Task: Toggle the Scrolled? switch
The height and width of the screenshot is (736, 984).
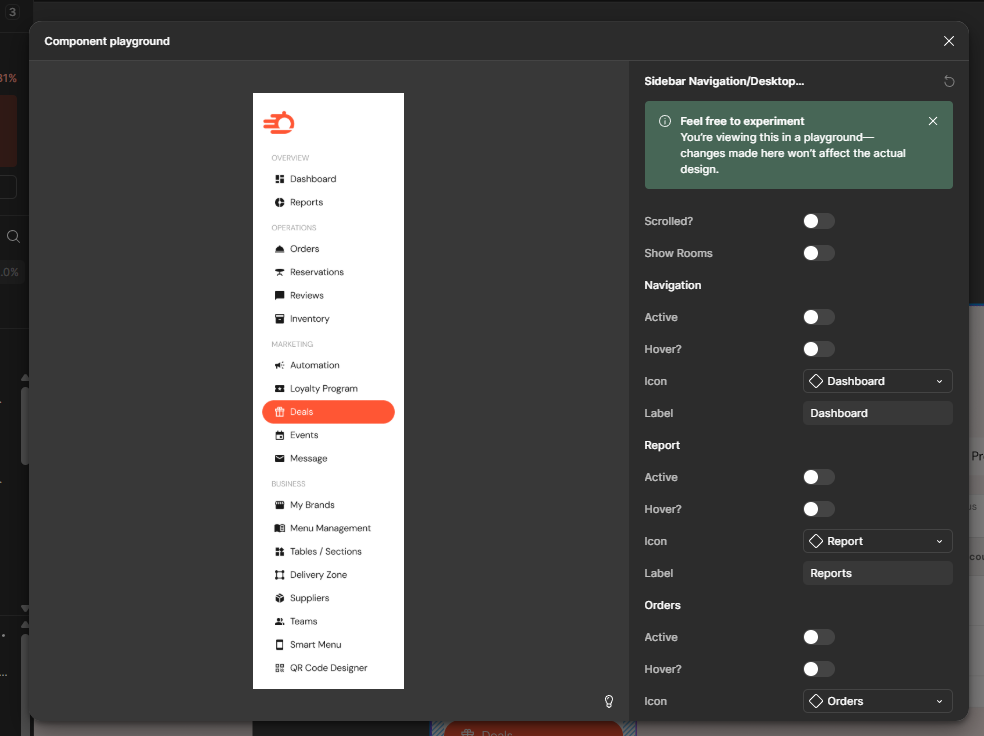Action: [819, 221]
